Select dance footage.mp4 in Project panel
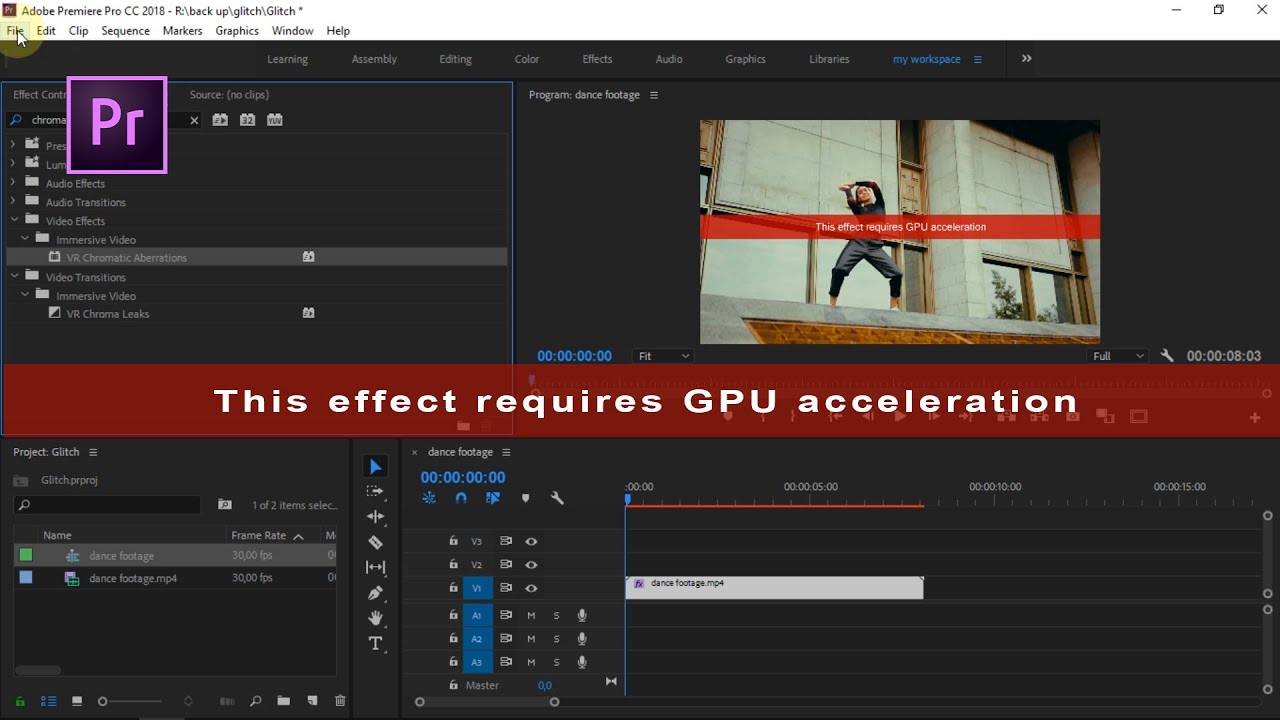This screenshot has height=720, width=1280. 133,578
